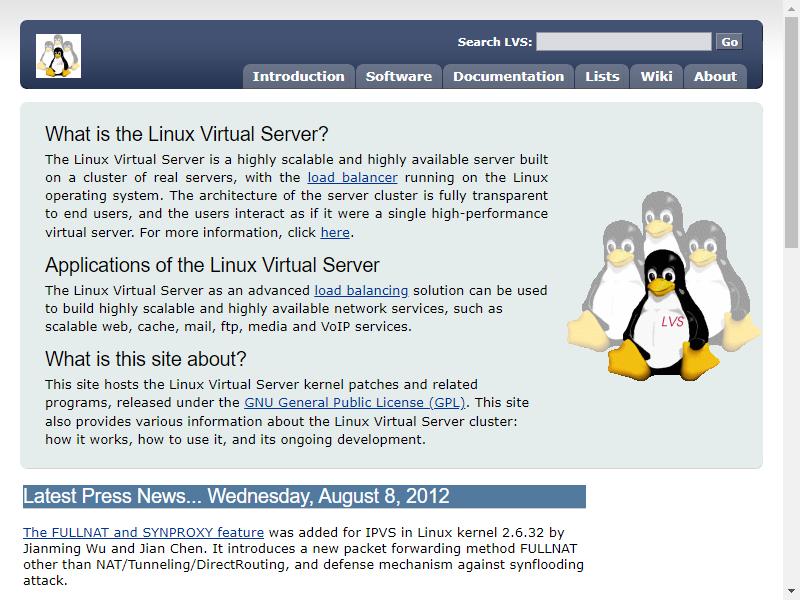Click the large LVS penguins illustration
The width and height of the screenshot is (800, 600).
coord(663,286)
